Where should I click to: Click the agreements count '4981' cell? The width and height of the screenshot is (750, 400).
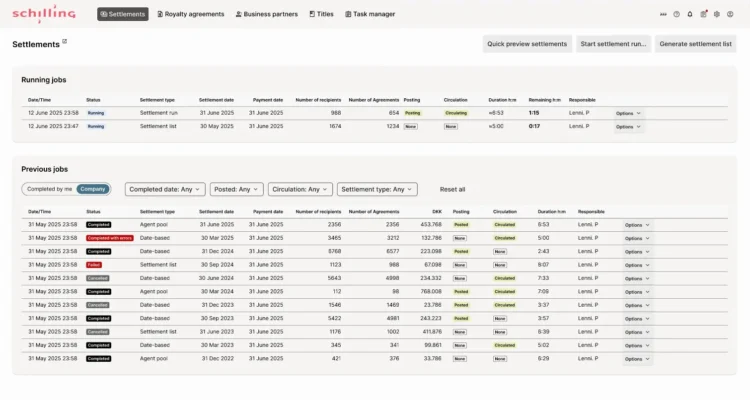(393, 318)
